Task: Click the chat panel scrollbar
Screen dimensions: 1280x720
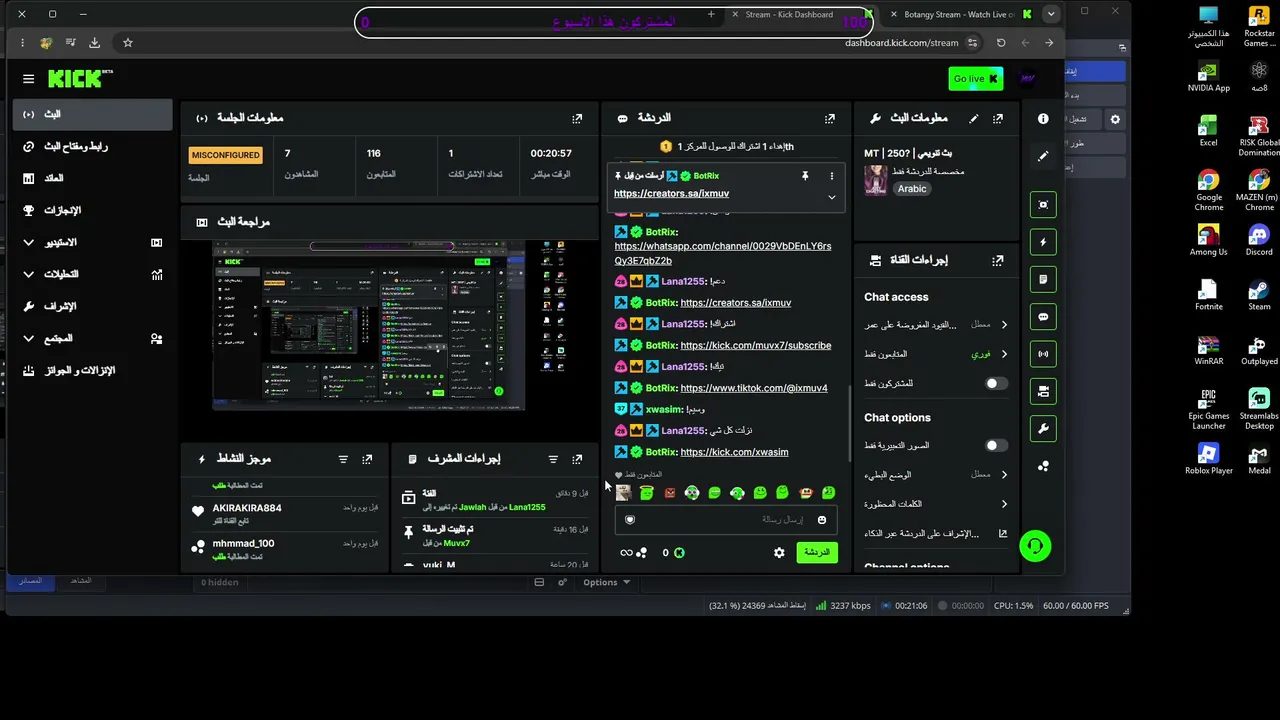Action: click(x=849, y=425)
